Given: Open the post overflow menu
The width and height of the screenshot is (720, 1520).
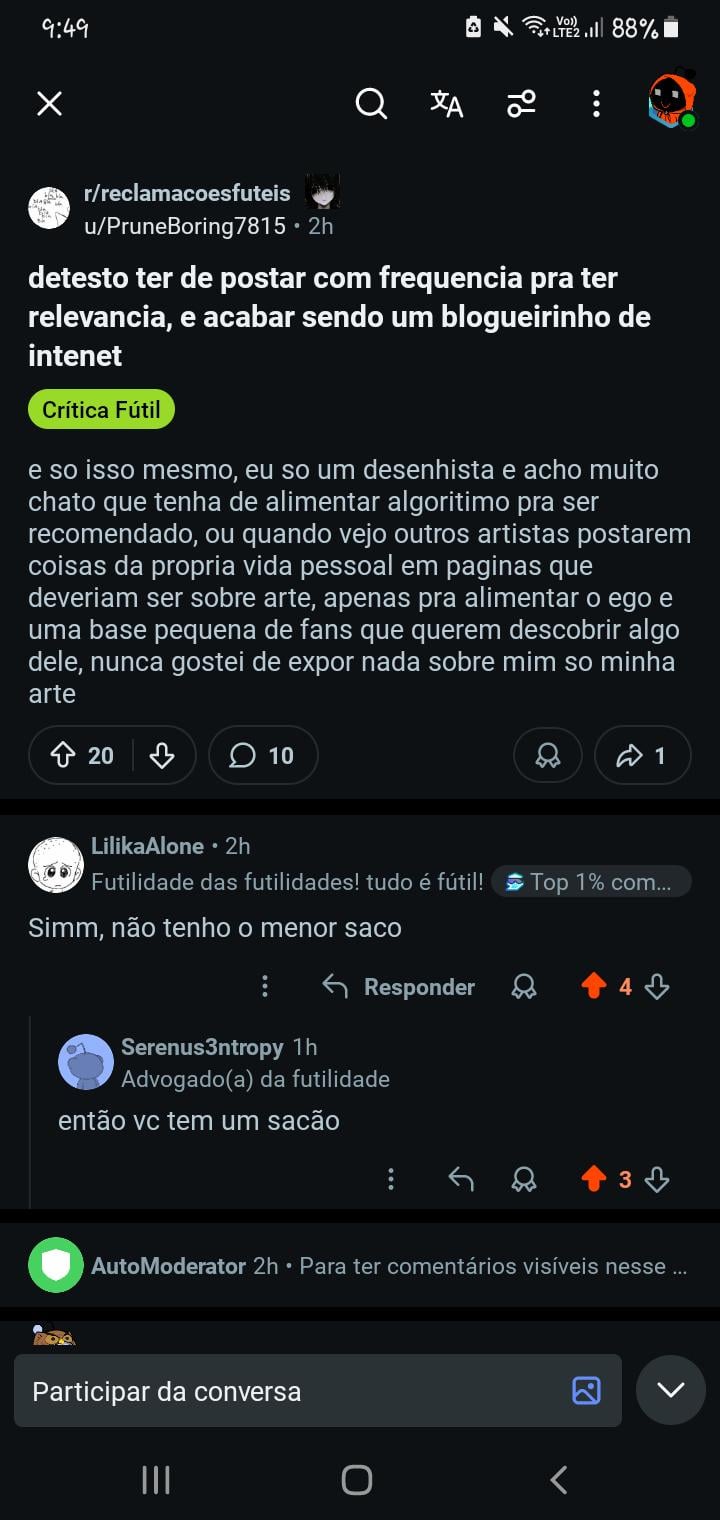Looking at the screenshot, I should click(596, 103).
